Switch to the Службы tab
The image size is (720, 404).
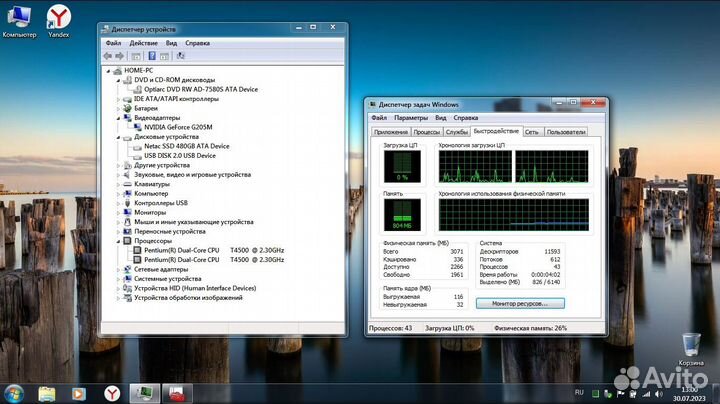[x=456, y=132]
